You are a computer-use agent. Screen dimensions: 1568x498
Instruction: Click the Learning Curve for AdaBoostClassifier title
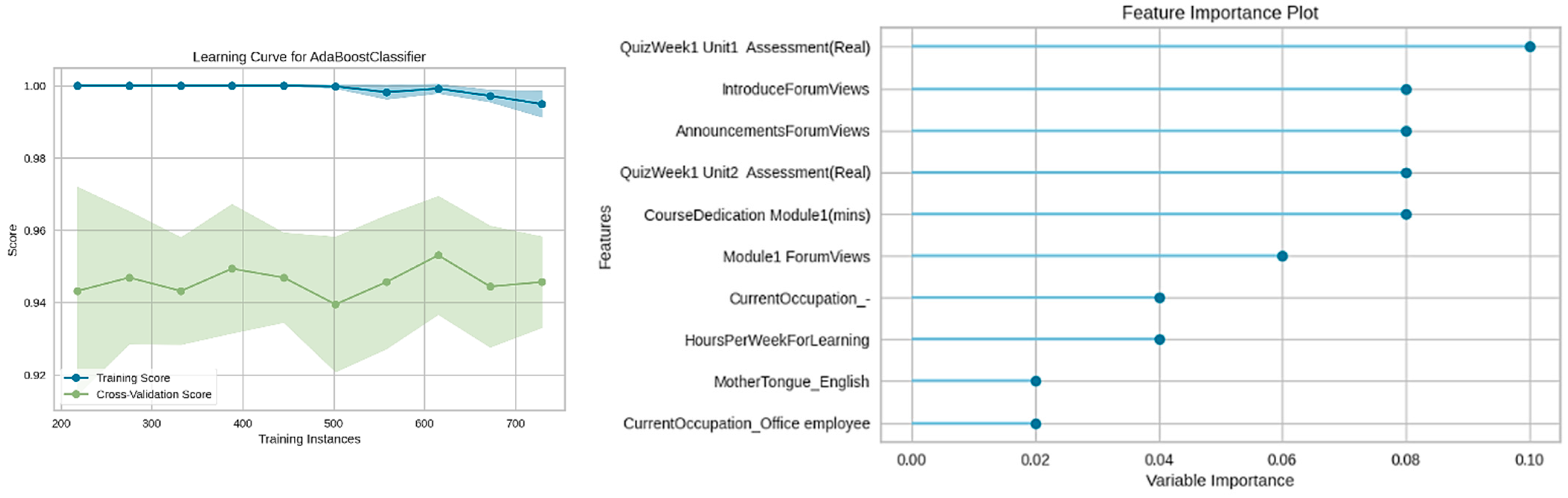click(x=309, y=57)
